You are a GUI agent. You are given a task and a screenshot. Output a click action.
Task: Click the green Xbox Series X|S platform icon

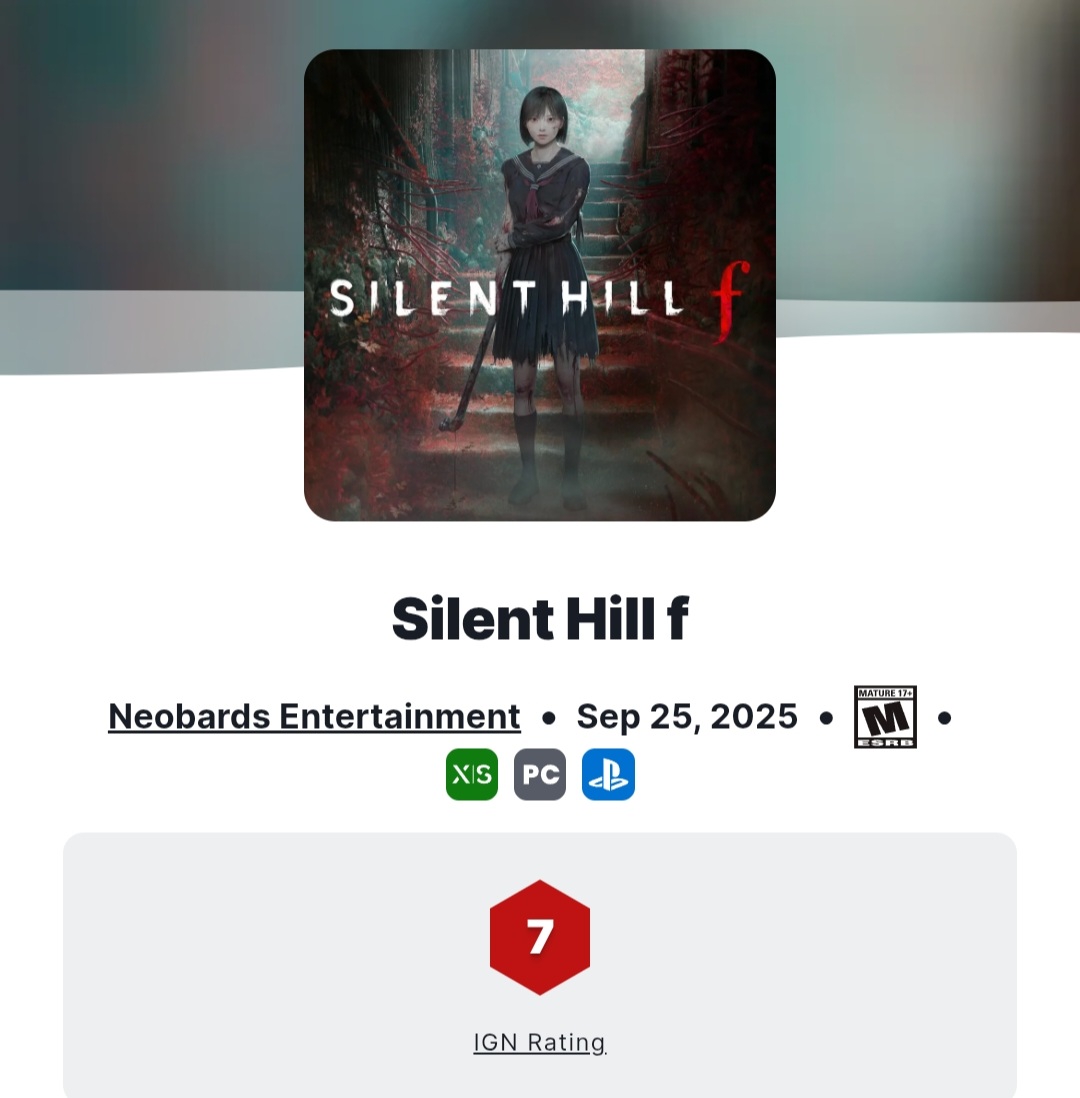(471, 774)
